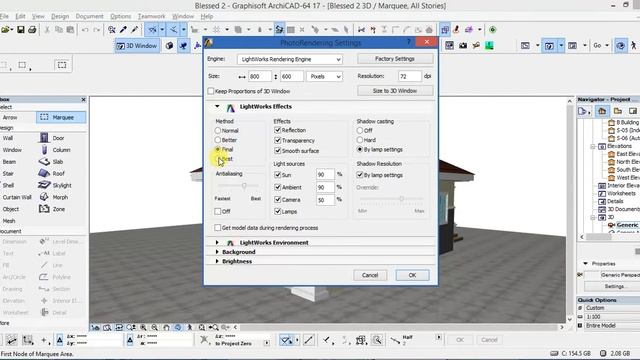Click the photo render camera icon

(463, 46)
